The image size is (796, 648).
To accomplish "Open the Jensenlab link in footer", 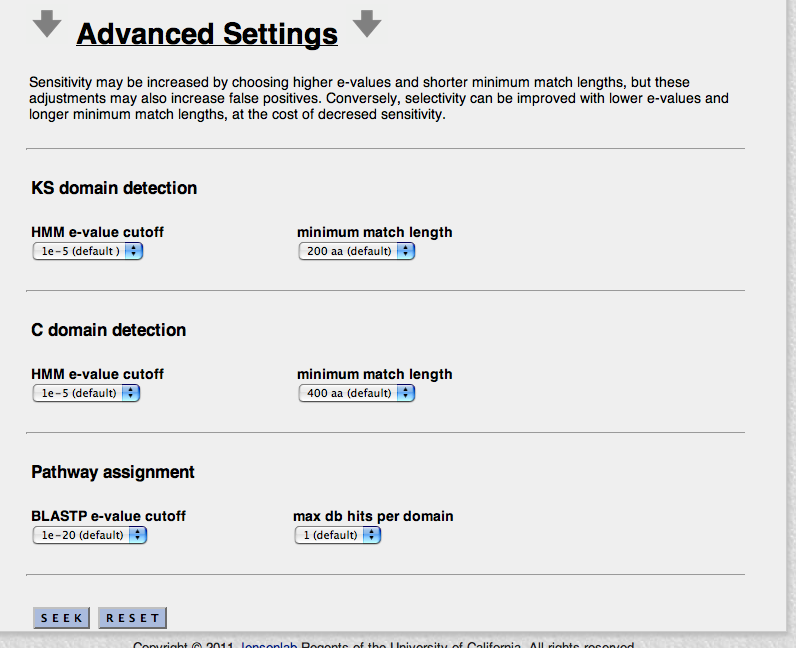I will click(268, 644).
